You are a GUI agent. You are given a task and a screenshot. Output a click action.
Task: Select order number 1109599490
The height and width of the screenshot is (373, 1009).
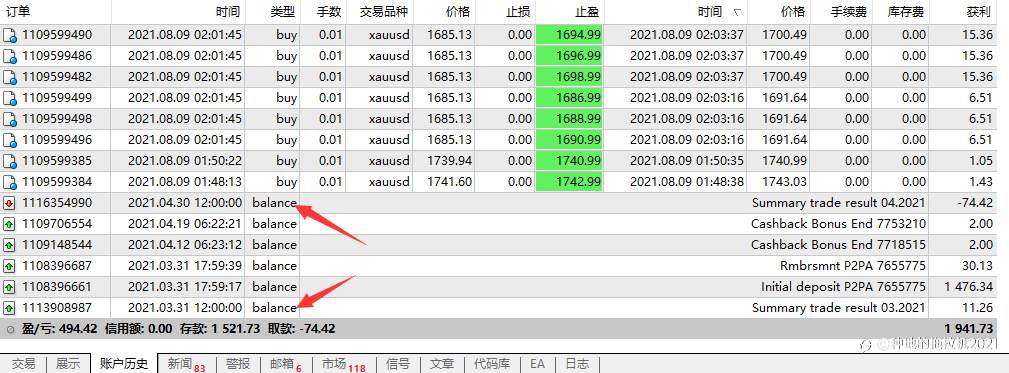pos(57,35)
